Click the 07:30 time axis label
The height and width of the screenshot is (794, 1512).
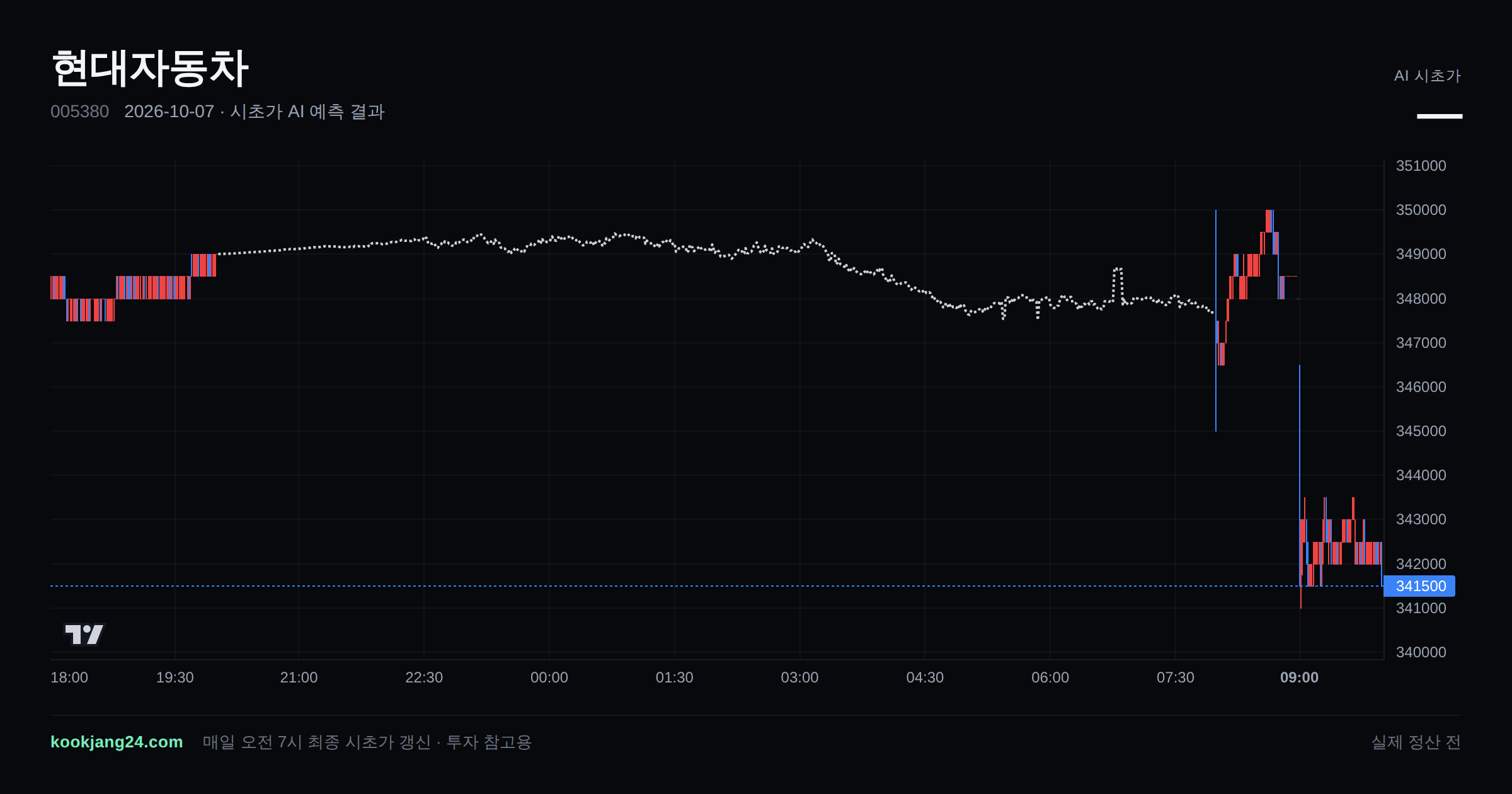1176,677
